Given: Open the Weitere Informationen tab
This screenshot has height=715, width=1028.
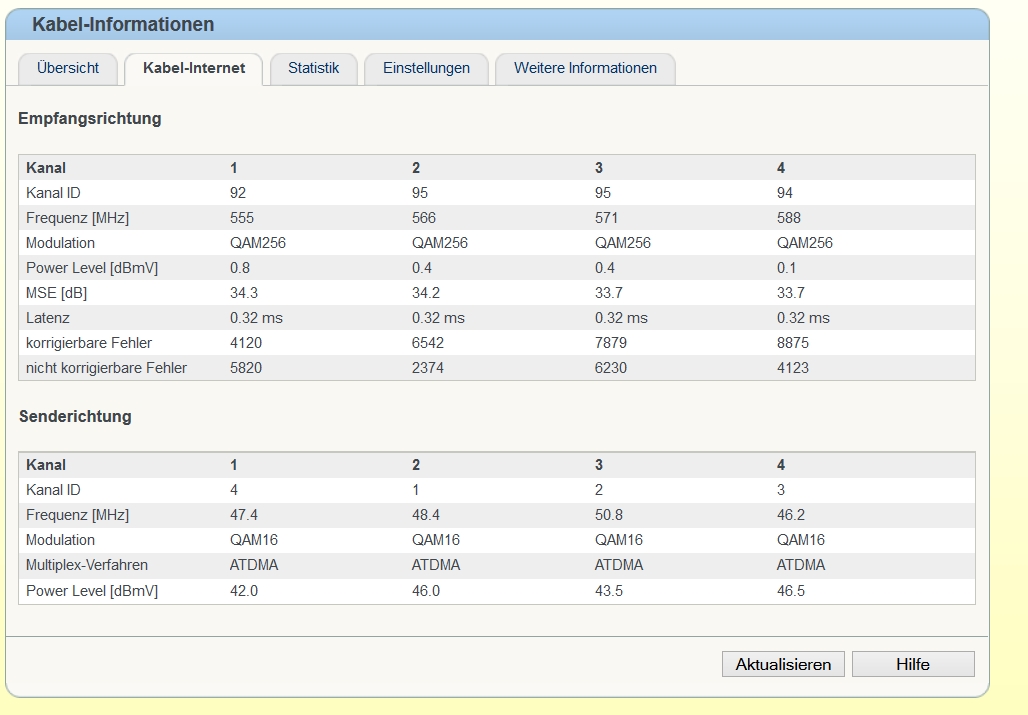Looking at the screenshot, I should [x=585, y=68].
